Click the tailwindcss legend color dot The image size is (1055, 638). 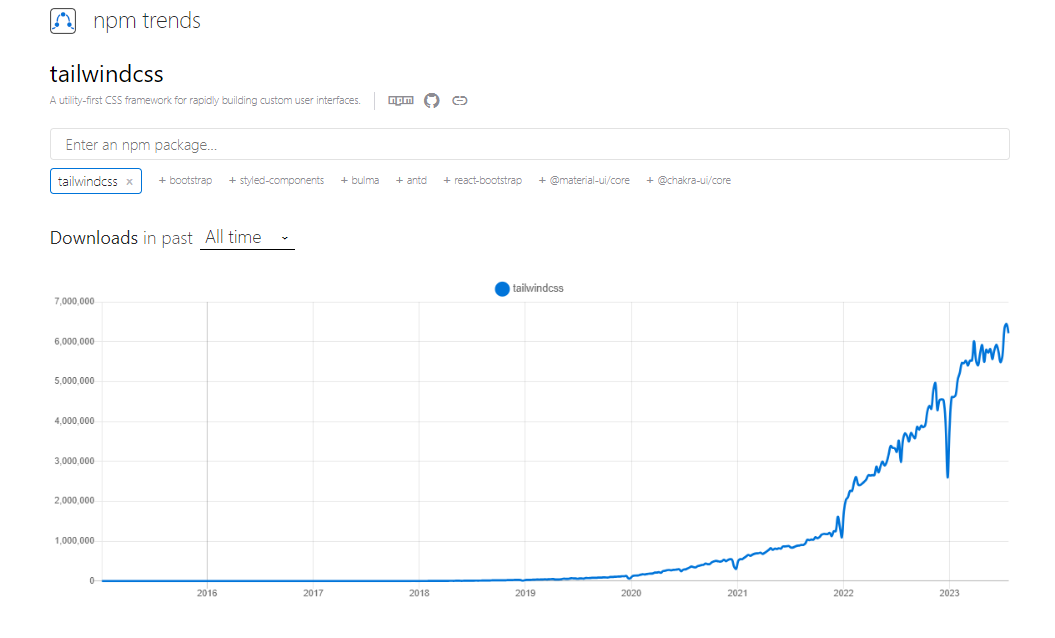[502, 289]
